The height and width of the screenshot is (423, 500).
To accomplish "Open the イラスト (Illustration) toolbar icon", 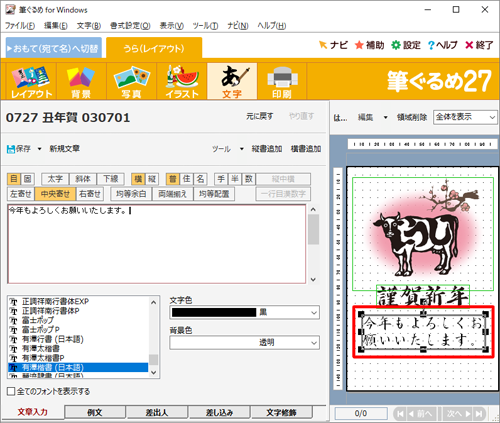I will (182, 81).
